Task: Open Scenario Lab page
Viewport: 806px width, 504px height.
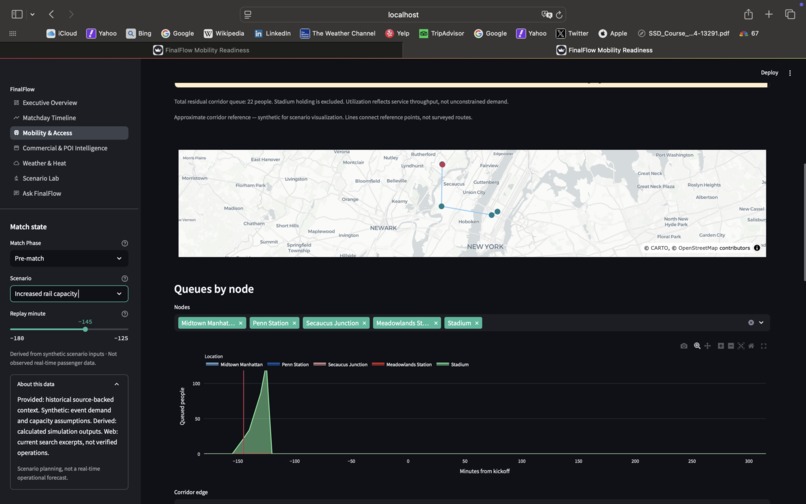Action: pyautogui.click(x=69, y=178)
